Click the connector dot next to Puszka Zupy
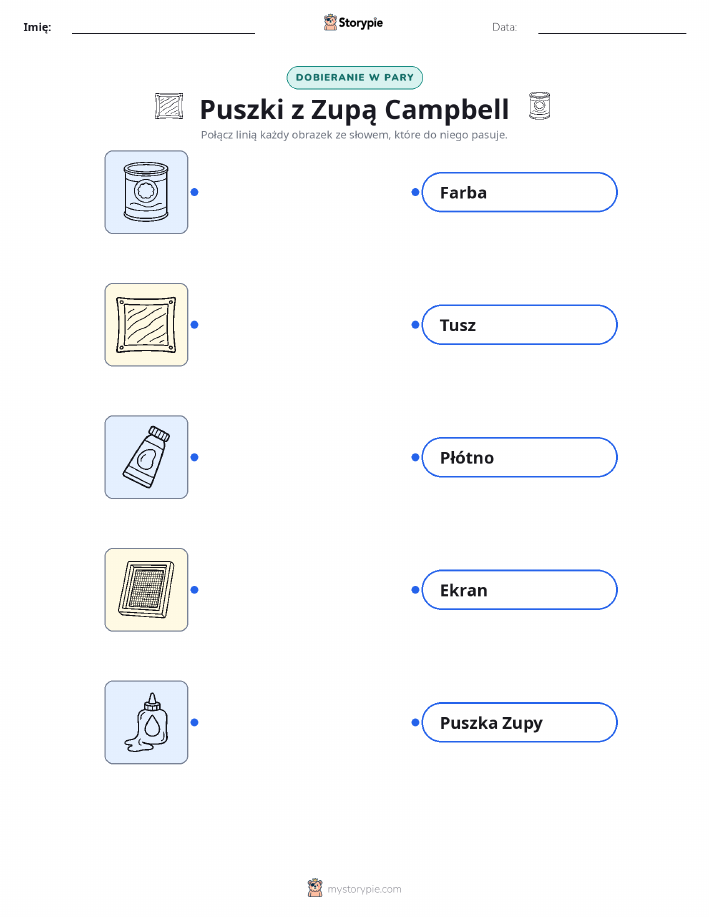709x917 pixels. click(x=415, y=722)
